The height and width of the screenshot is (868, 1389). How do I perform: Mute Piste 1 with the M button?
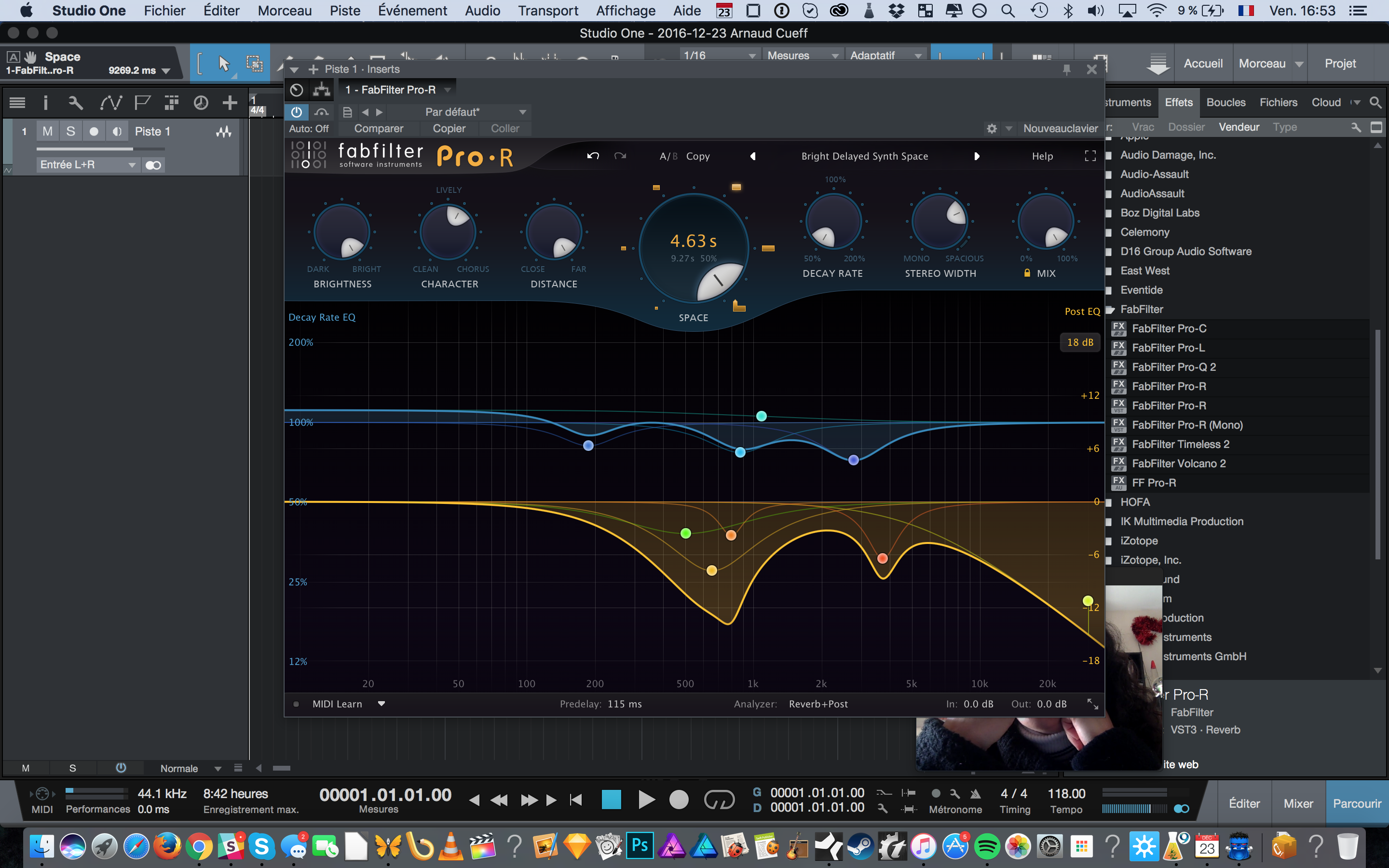click(x=48, y=131)
